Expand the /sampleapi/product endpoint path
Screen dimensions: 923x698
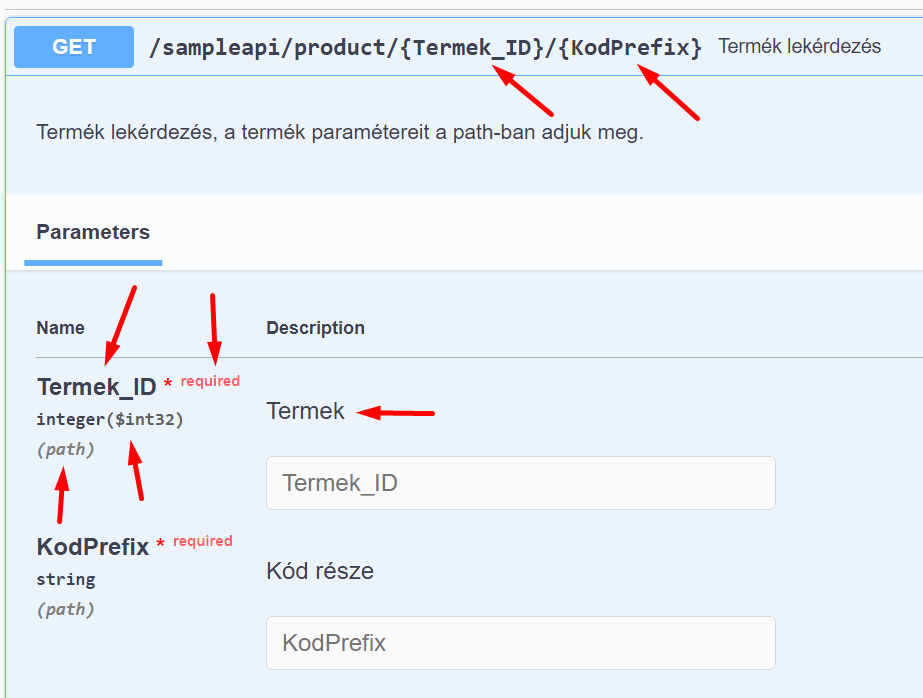425,47
